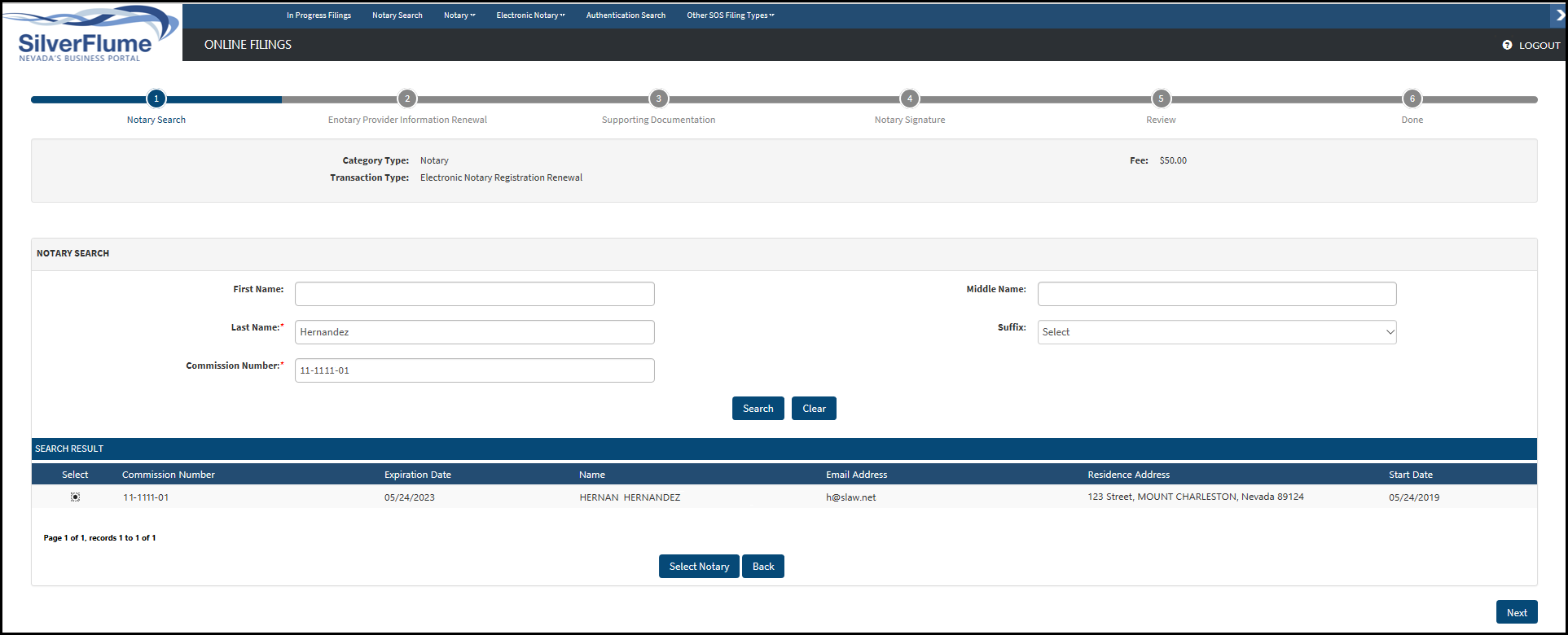
Task: Click the Clear button
Action: [x=814, y=409]
